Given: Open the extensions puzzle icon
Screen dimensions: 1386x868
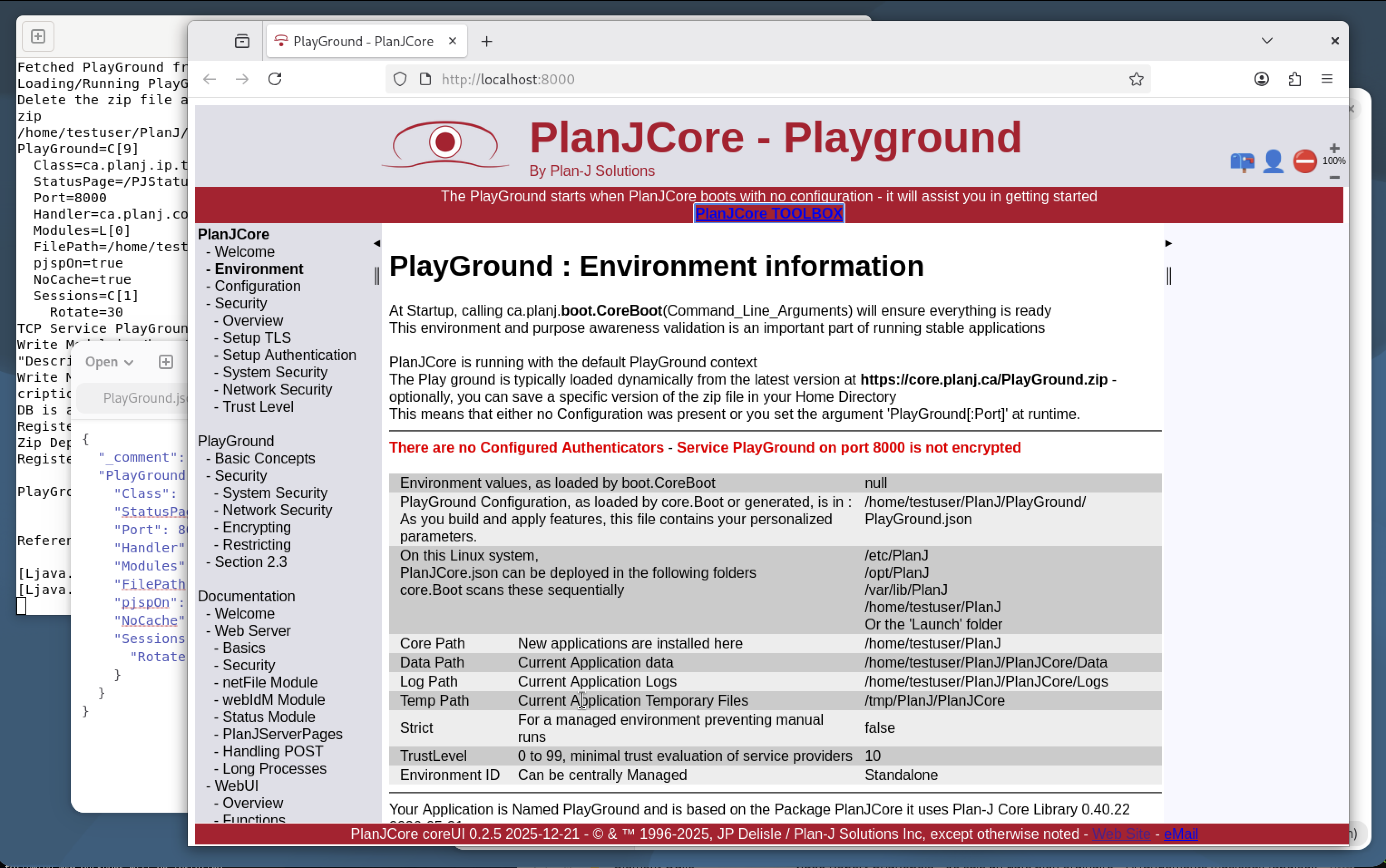Looking at the screenshot, I should (1294, 79).
